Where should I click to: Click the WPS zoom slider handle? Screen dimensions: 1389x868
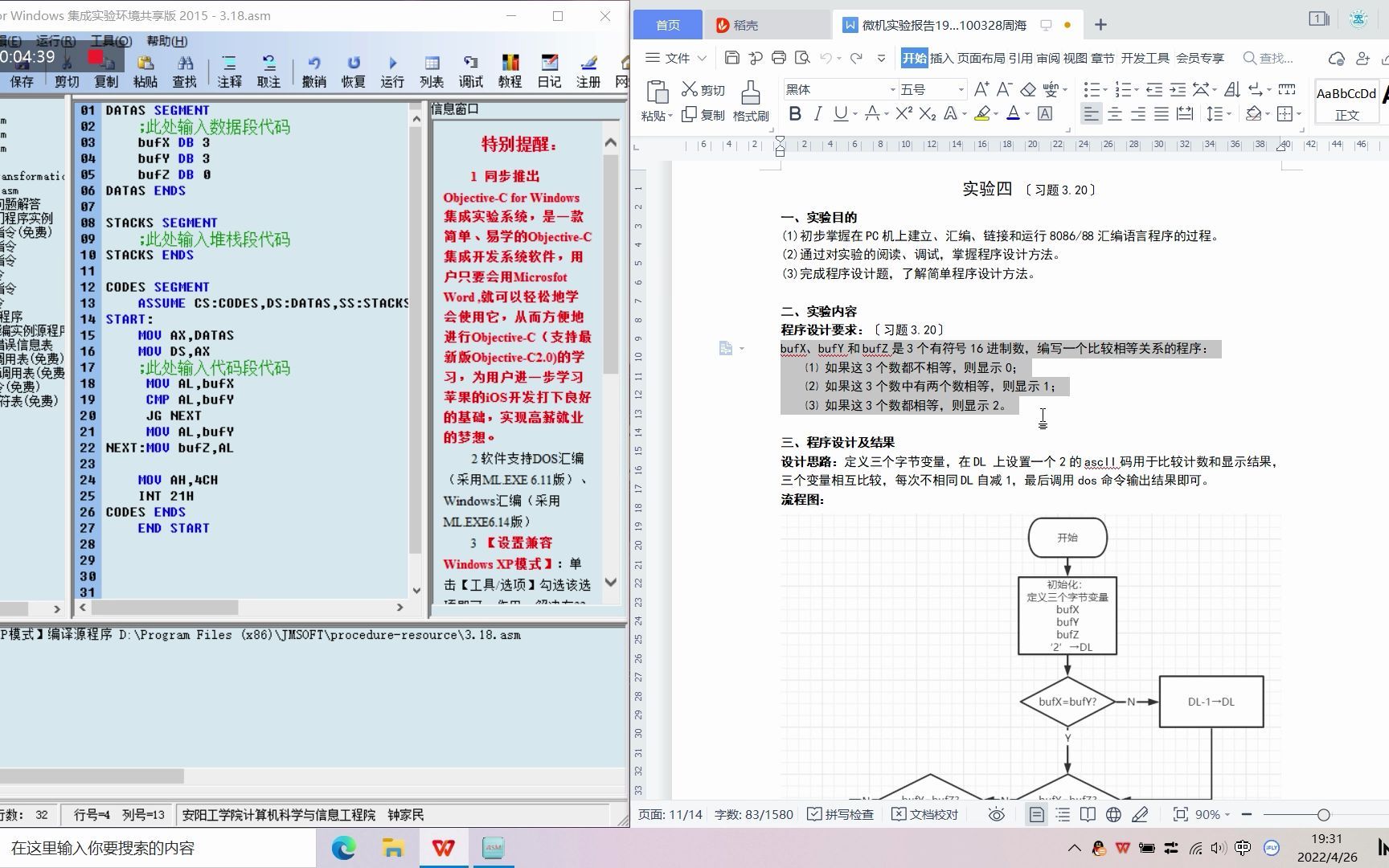click(1324, 814)
